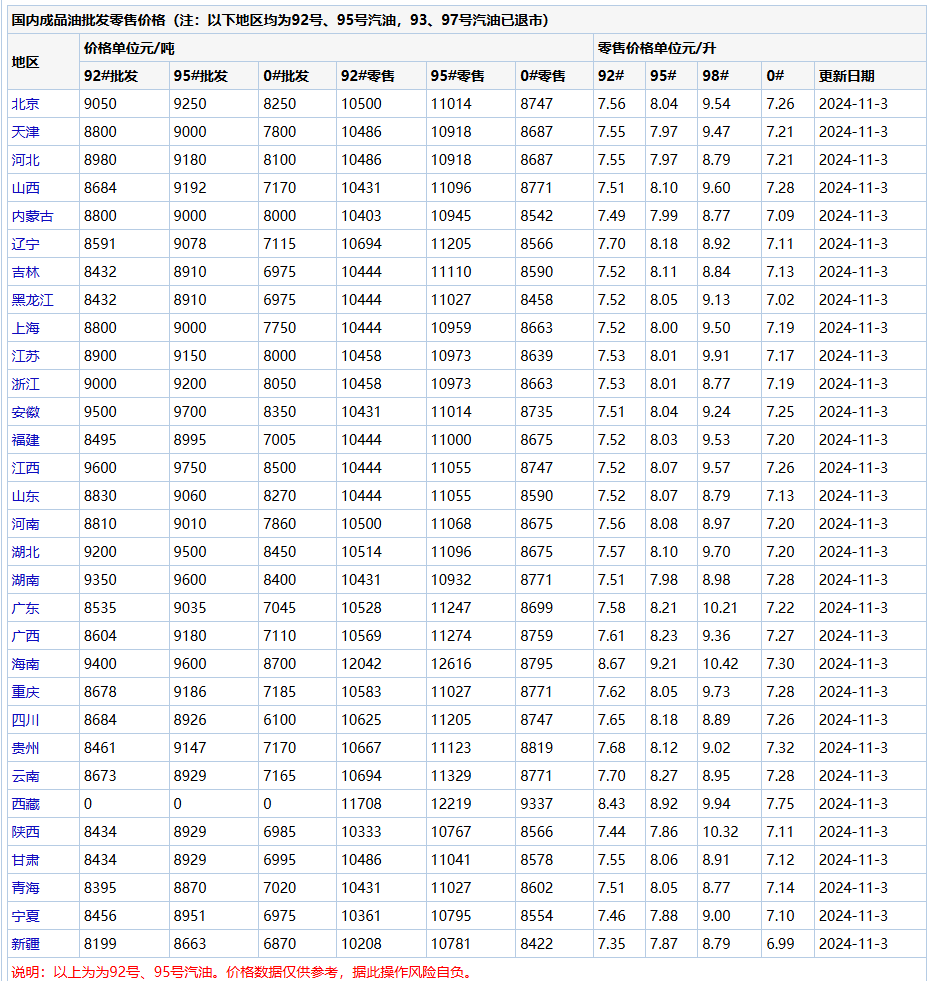This screenshot has width=932, height=981.
Task: Select Guizhou's 0# per-liter price 7.32
Action: [x=780, y=748]
